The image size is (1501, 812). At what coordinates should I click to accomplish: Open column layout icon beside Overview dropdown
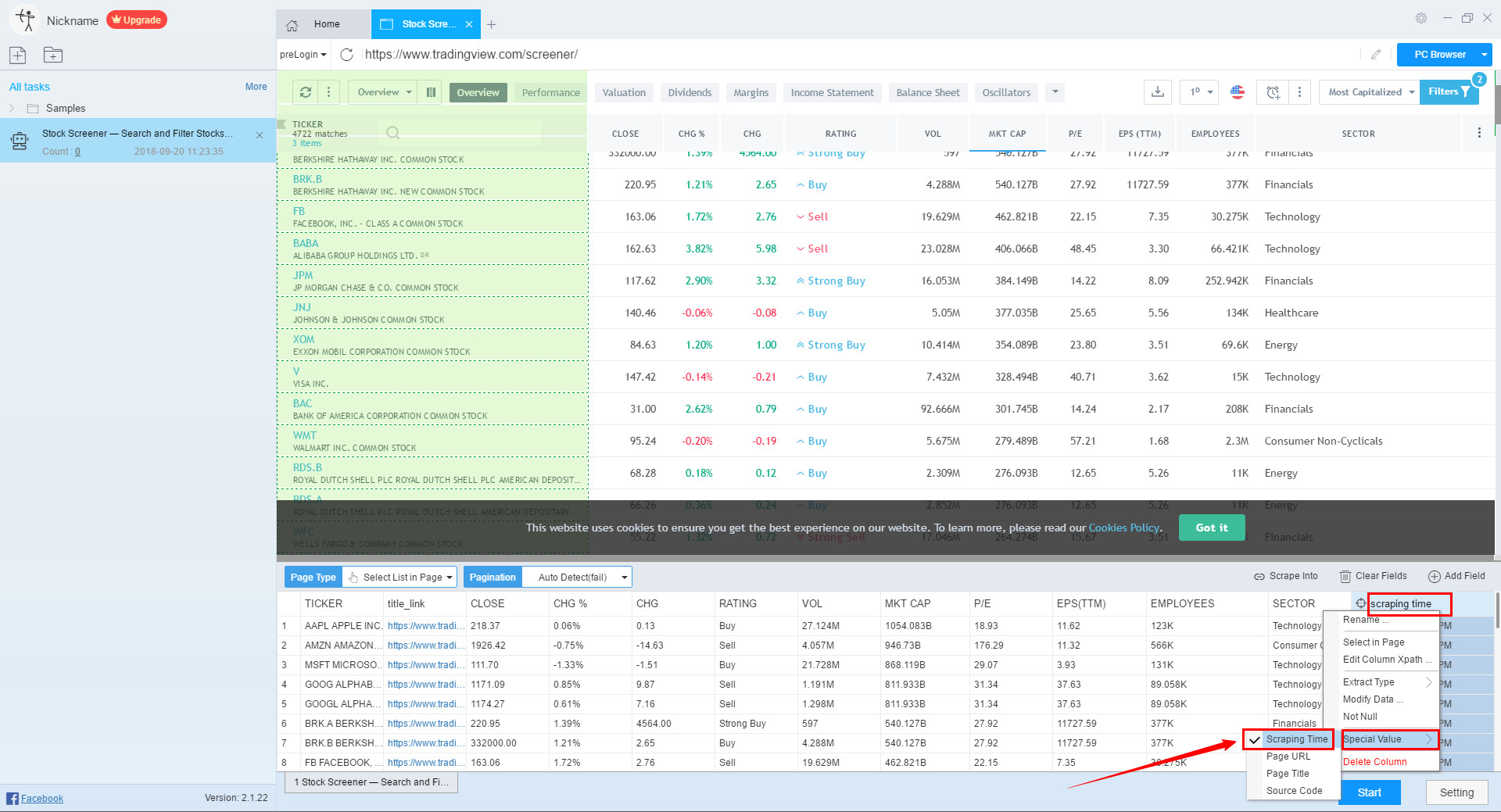430,91
